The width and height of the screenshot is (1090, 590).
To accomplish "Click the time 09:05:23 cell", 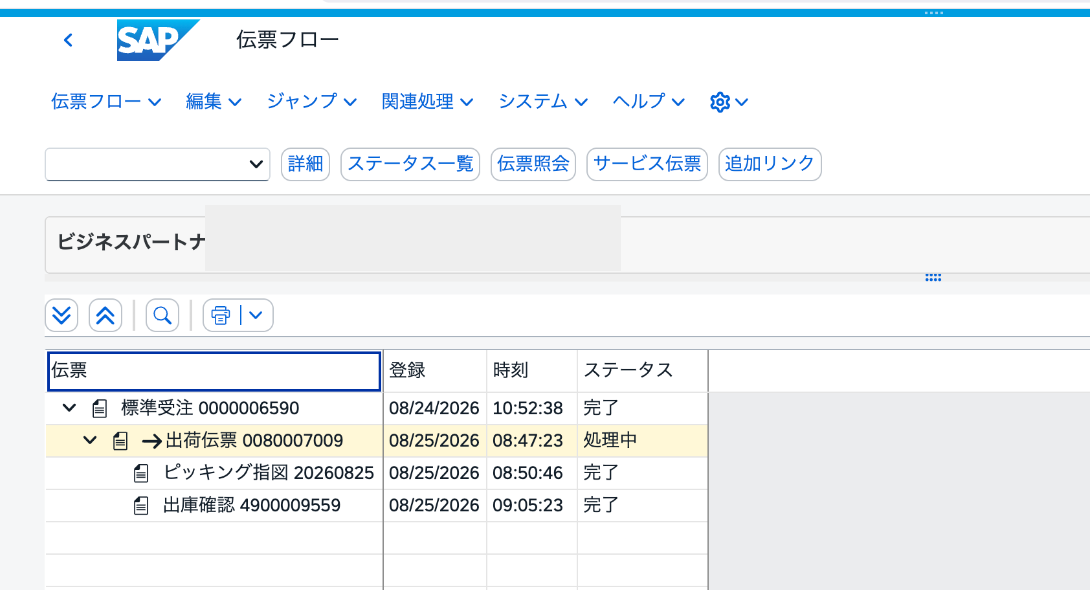I will point(532,505).
